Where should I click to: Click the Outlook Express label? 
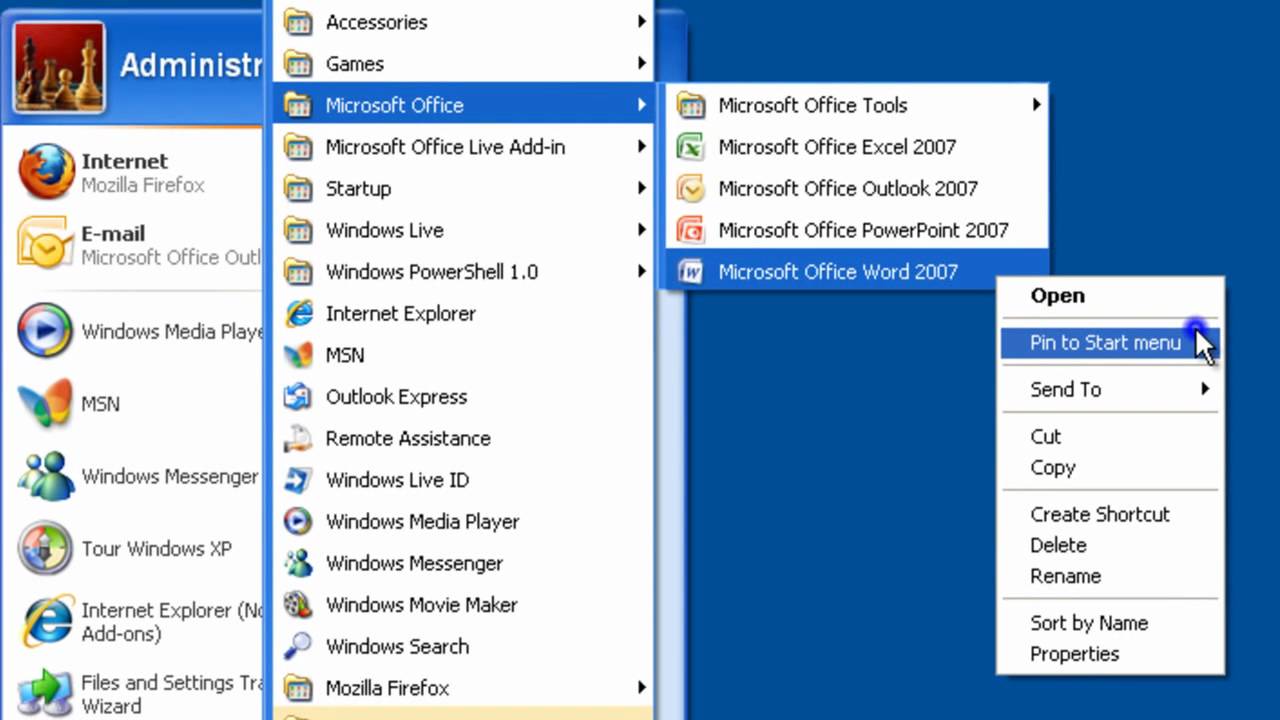(396, 397)
